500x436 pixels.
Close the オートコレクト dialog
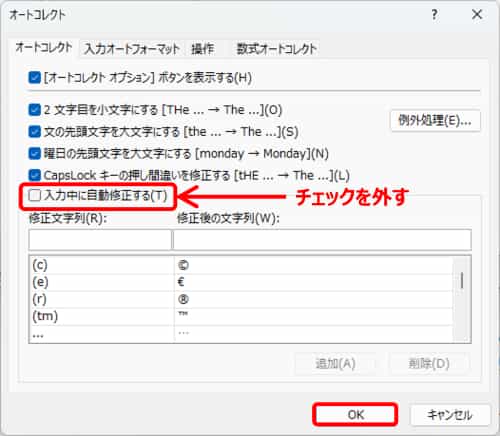477,15
